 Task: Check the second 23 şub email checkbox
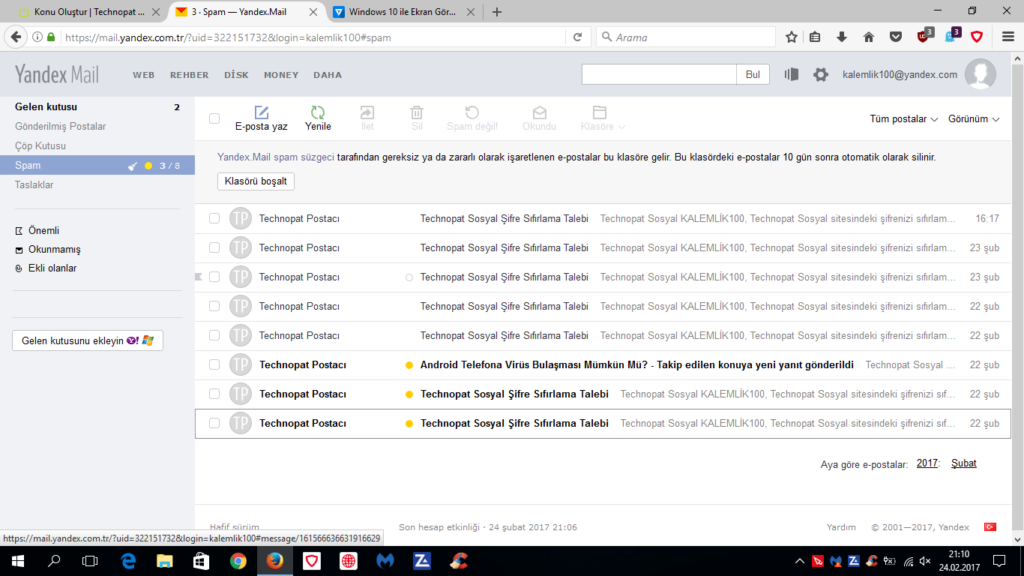pyautogui.click(x=214, y=277)
